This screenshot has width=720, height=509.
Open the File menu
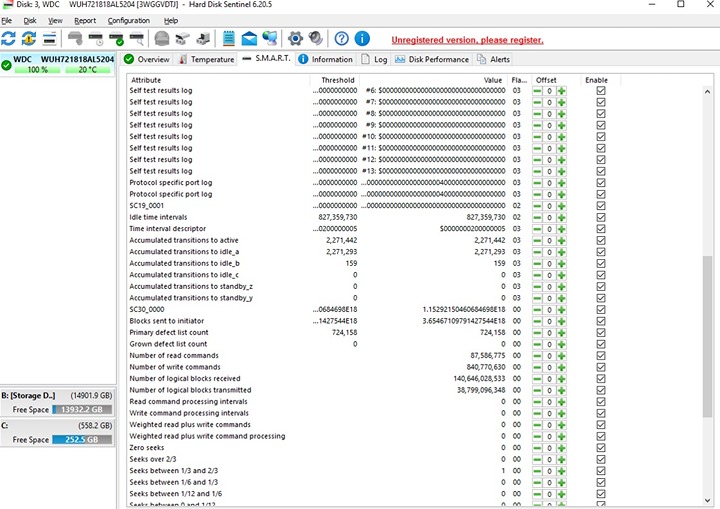coord(6,21)
